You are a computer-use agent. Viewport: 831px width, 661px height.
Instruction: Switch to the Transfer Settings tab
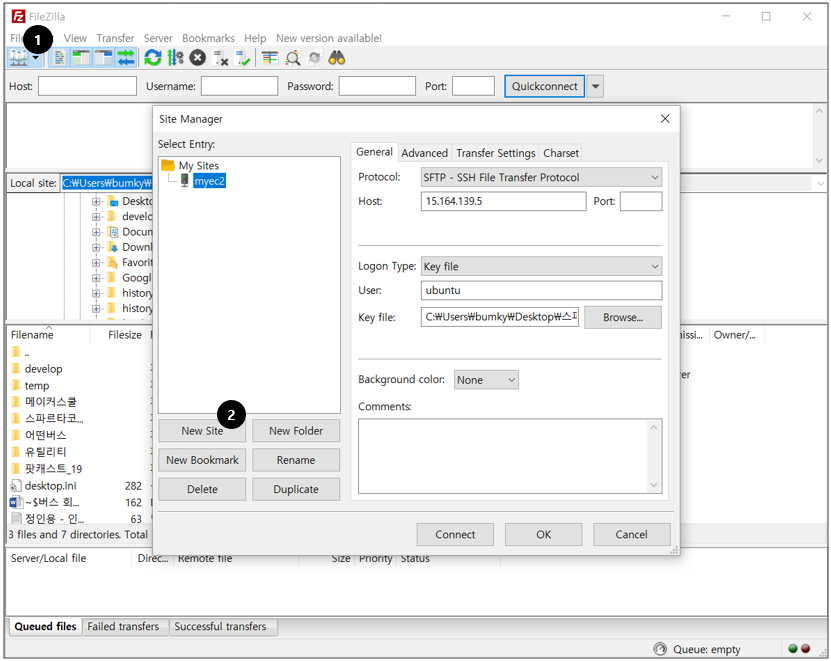point(496,153)
